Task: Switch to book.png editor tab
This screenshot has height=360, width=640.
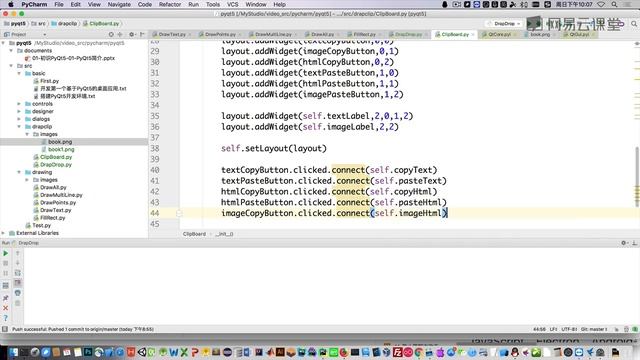Action: coord(540,34)
